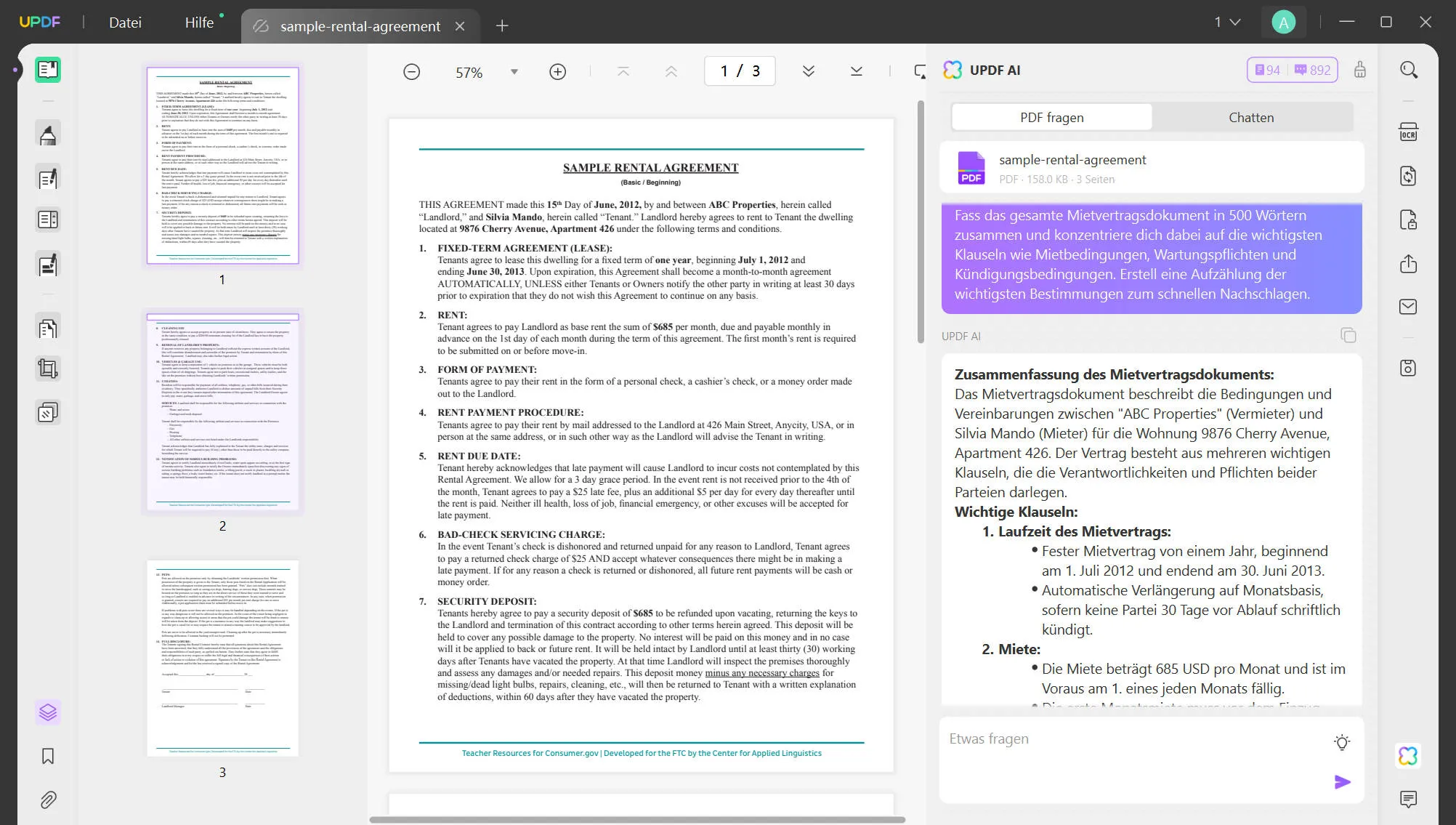The height and width of the screenshot is (825, 1456).
Task: Open the Datei menu
Action: tap(125, 23)
